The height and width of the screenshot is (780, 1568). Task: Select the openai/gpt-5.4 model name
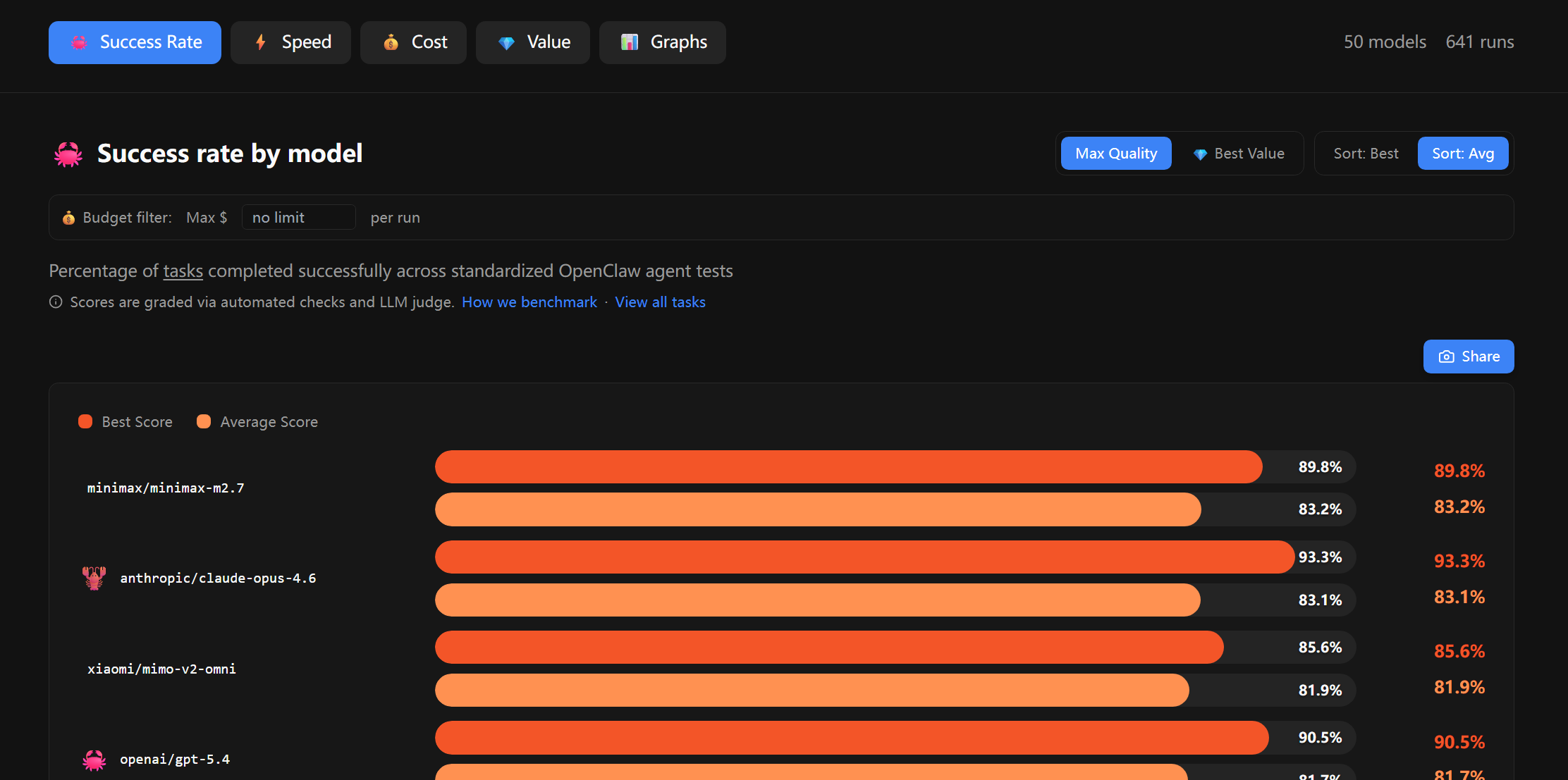pos(175,760)
